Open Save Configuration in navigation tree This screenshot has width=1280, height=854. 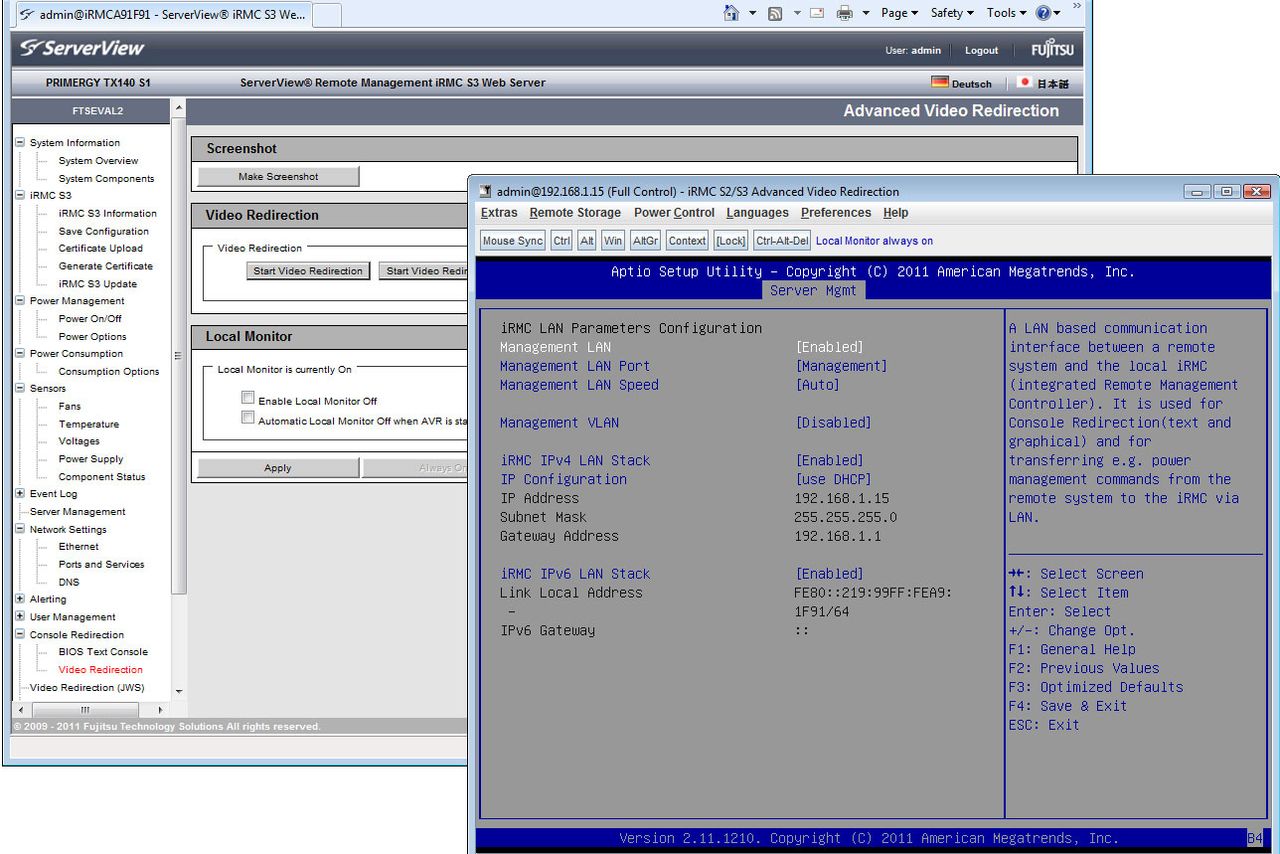[x=103, y=231]
